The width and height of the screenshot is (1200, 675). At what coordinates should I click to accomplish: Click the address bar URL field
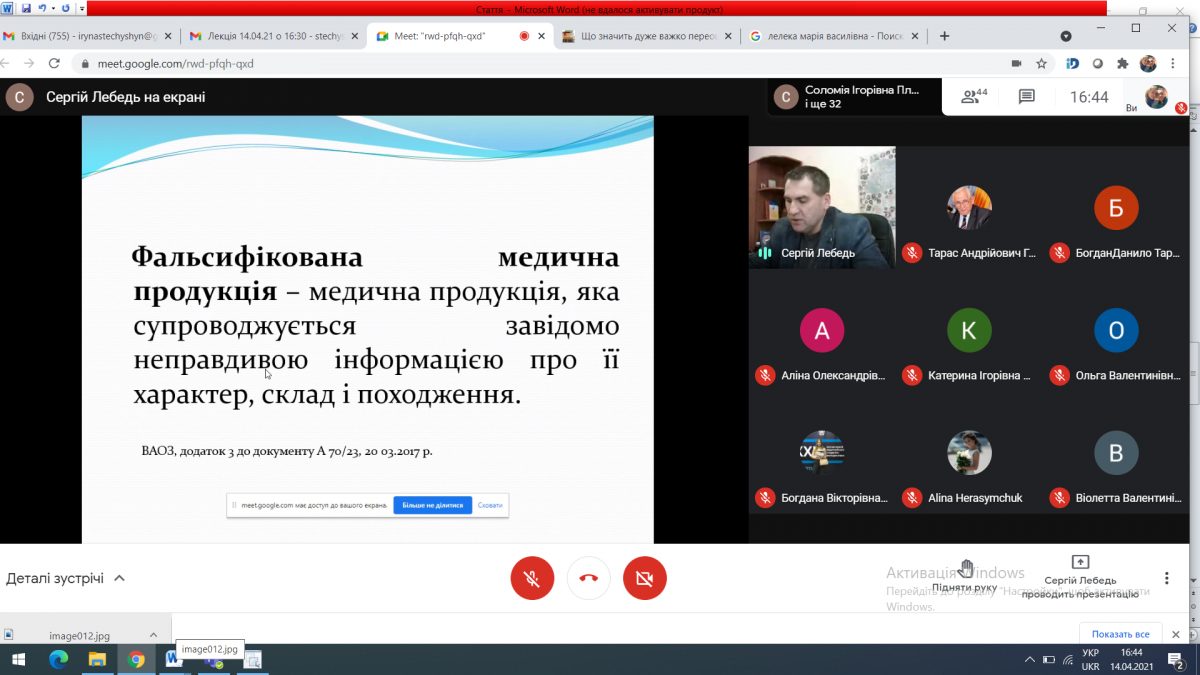pyautogui.click(x=500, y=63)
